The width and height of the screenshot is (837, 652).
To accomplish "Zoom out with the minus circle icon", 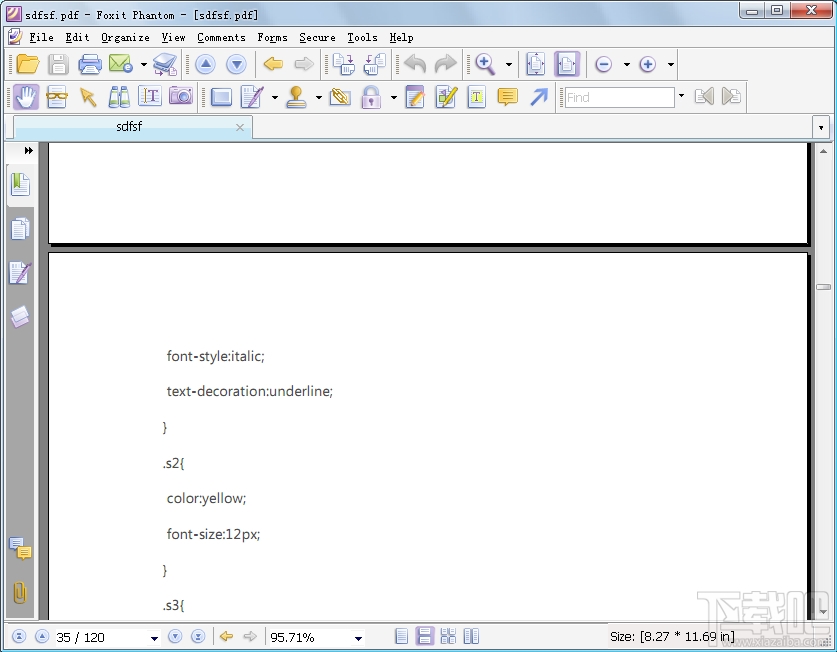I will [603, 65].
